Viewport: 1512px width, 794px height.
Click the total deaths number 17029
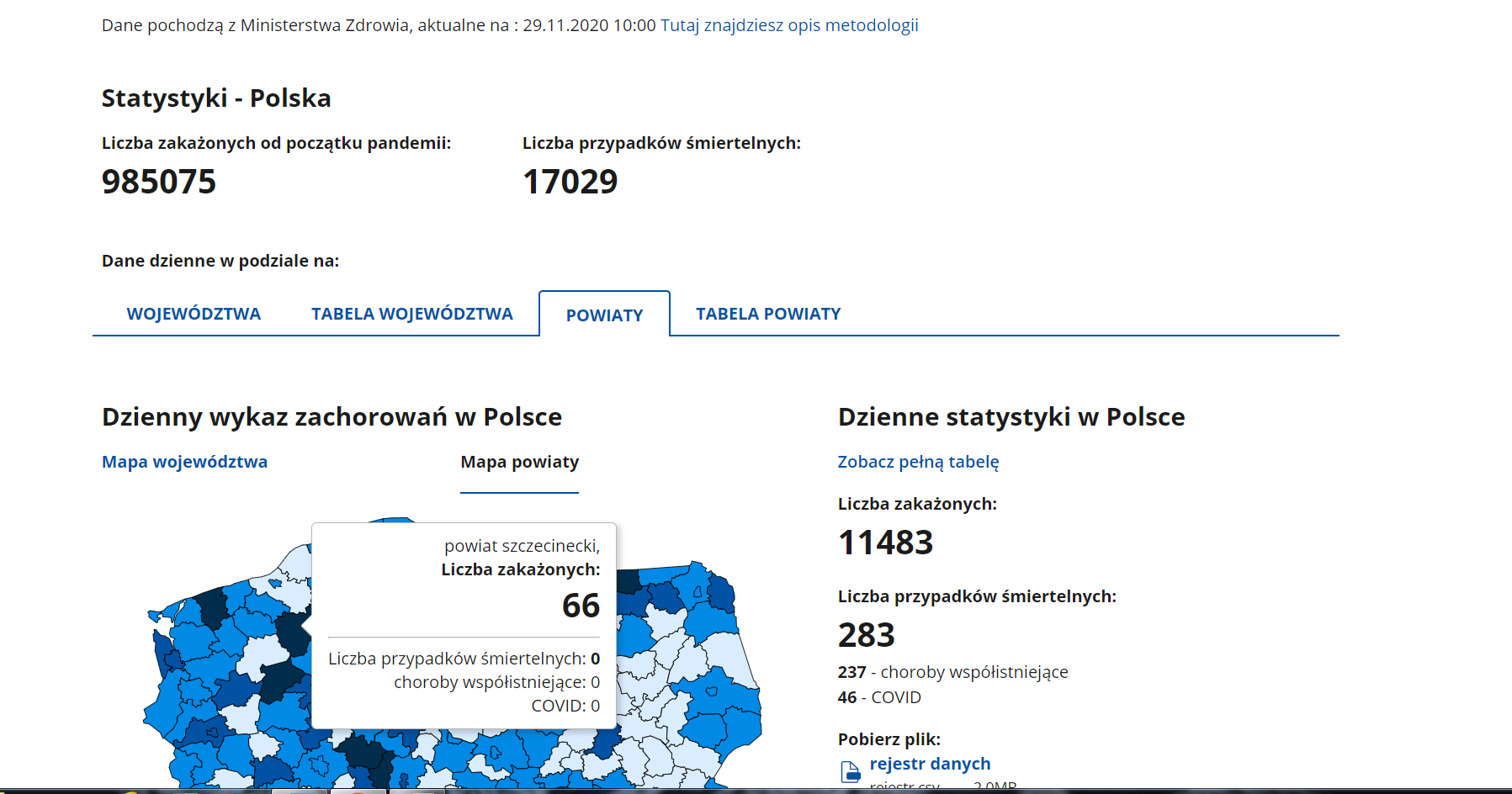pyautogui.click(x=570, y=182)
